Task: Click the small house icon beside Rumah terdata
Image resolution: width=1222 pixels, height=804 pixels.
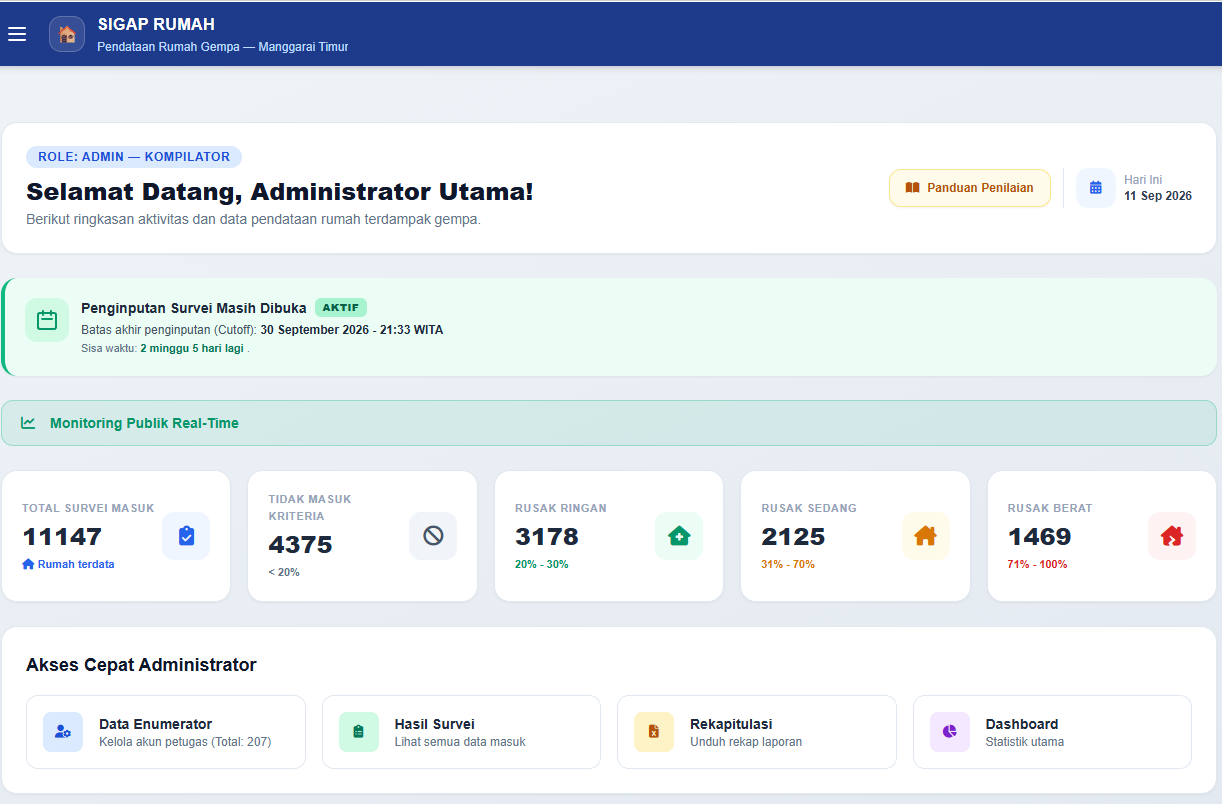Action: 28,564
